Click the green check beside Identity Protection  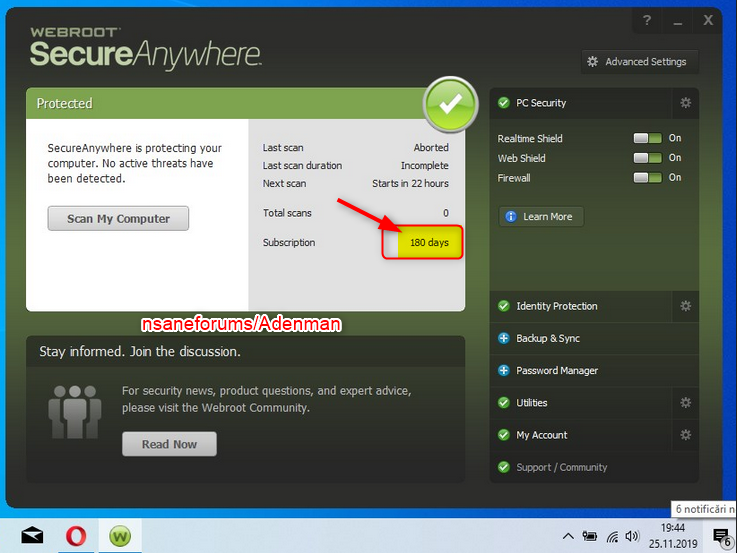point(503,306)
